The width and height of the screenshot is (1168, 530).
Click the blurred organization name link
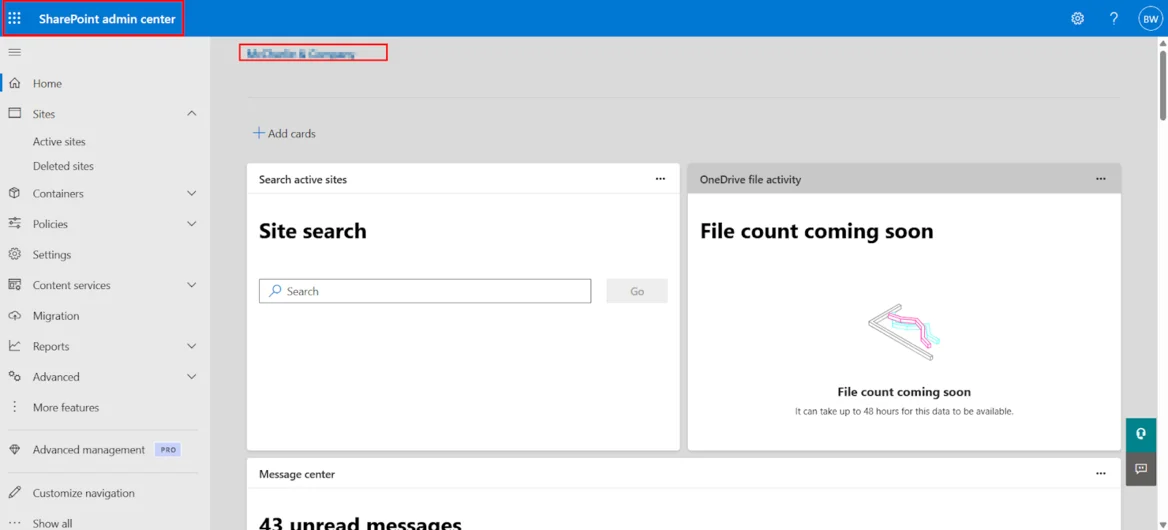[302, 54]
